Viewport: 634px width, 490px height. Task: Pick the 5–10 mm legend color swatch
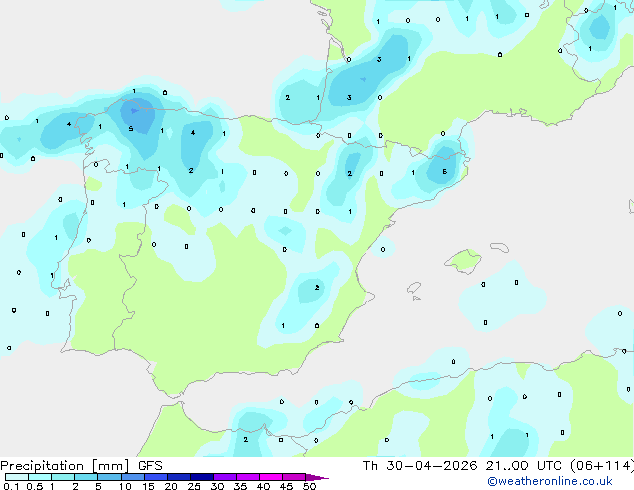click(x=109, y=477)
